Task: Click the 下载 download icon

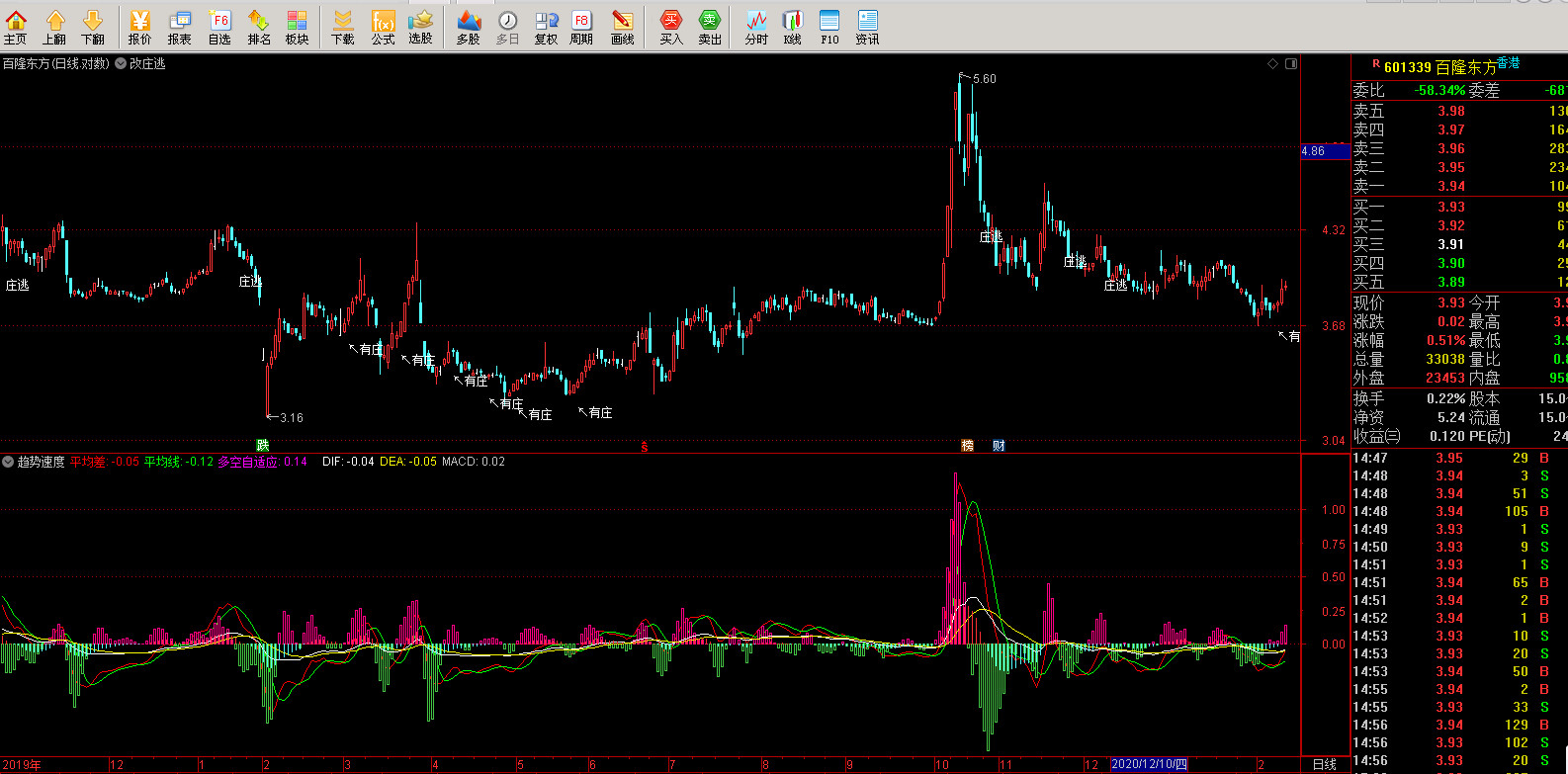Action: coord(343,27)
